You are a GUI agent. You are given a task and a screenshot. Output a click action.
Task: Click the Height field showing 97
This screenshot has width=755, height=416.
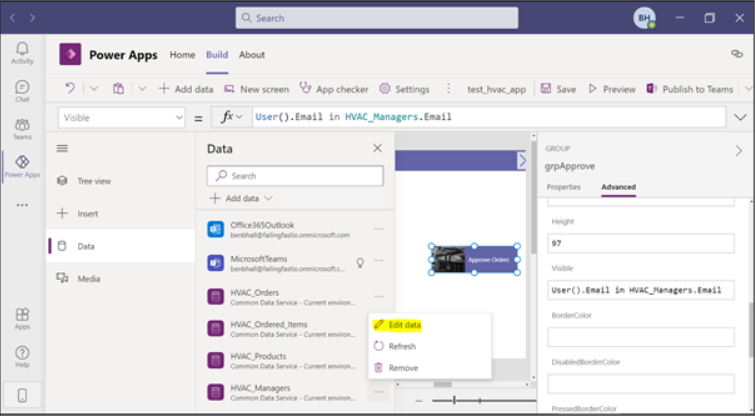pos(641,244)
